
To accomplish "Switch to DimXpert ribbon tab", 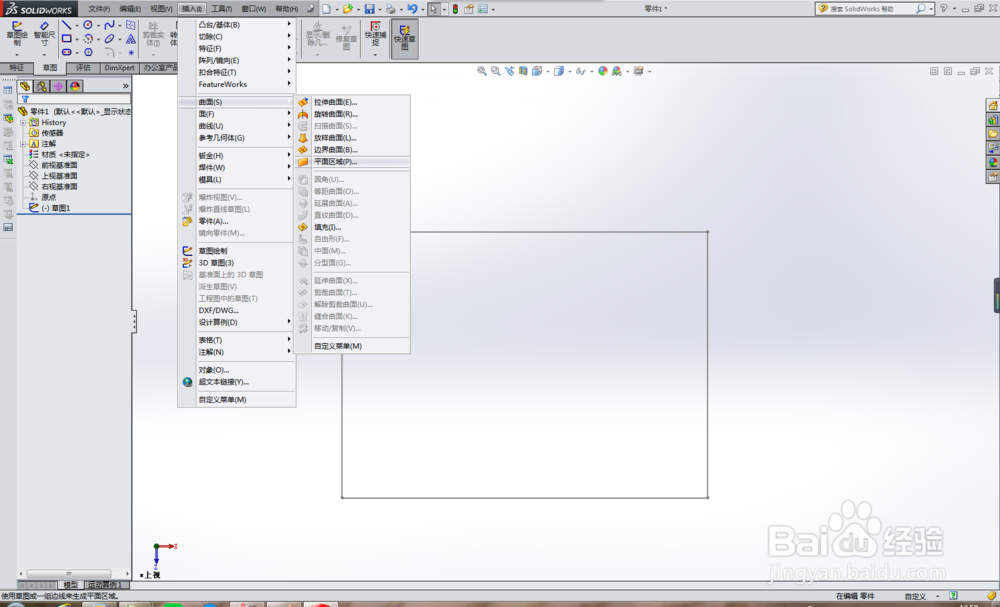I will (x=119, y=68).
